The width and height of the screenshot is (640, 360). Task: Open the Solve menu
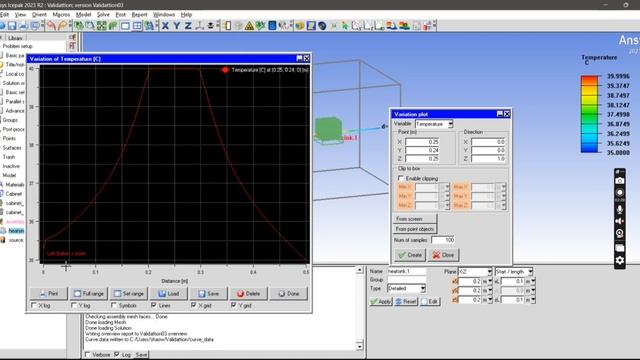(x=103, y=14)
